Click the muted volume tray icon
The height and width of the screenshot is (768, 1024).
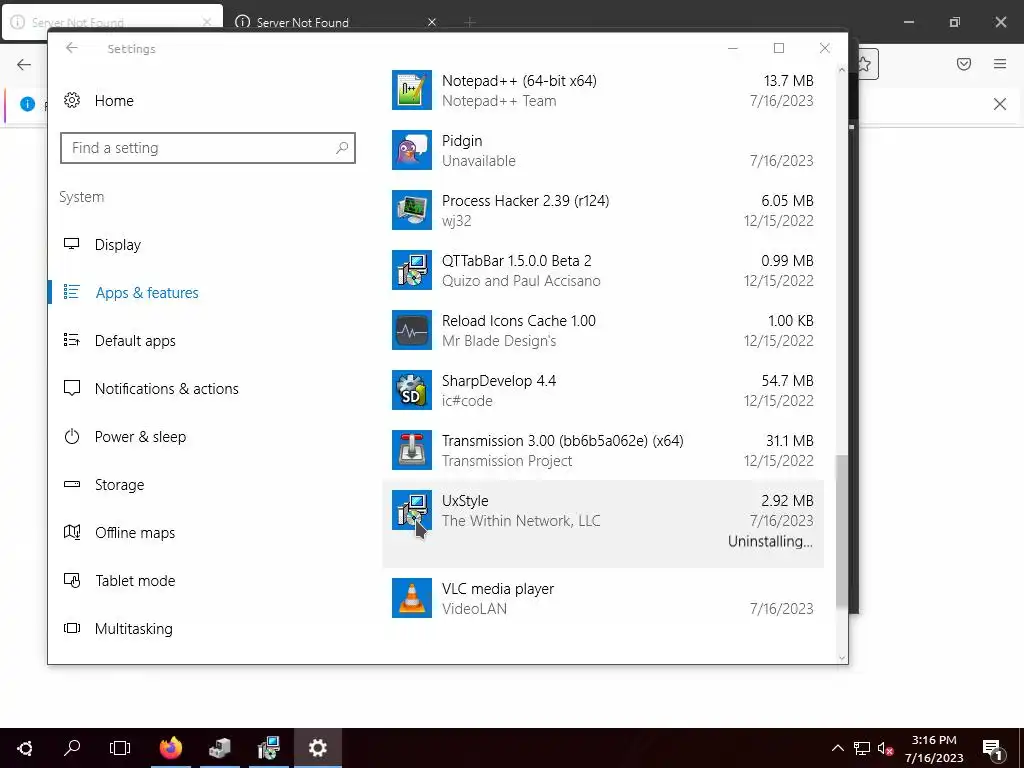click(x=886, y=748)
